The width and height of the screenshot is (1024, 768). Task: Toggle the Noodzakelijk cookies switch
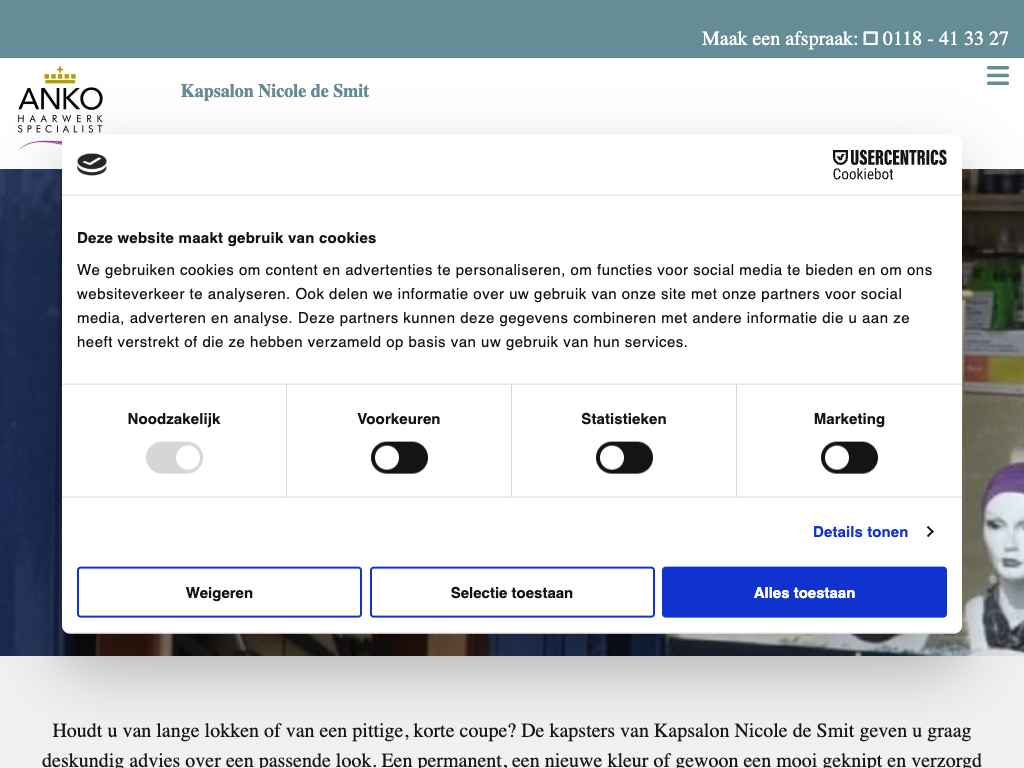click(x=174, y=459)
